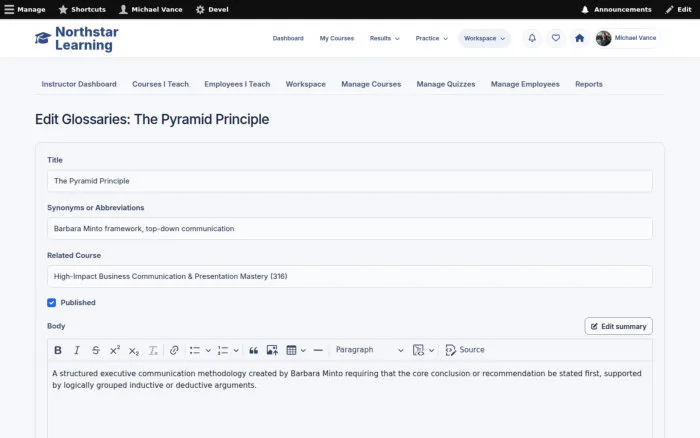Image resolution: width=700 pixels, height=438 pixels.
Task: Click the Synonyms or Abbreviations field
Action: (x=350, y=229)
